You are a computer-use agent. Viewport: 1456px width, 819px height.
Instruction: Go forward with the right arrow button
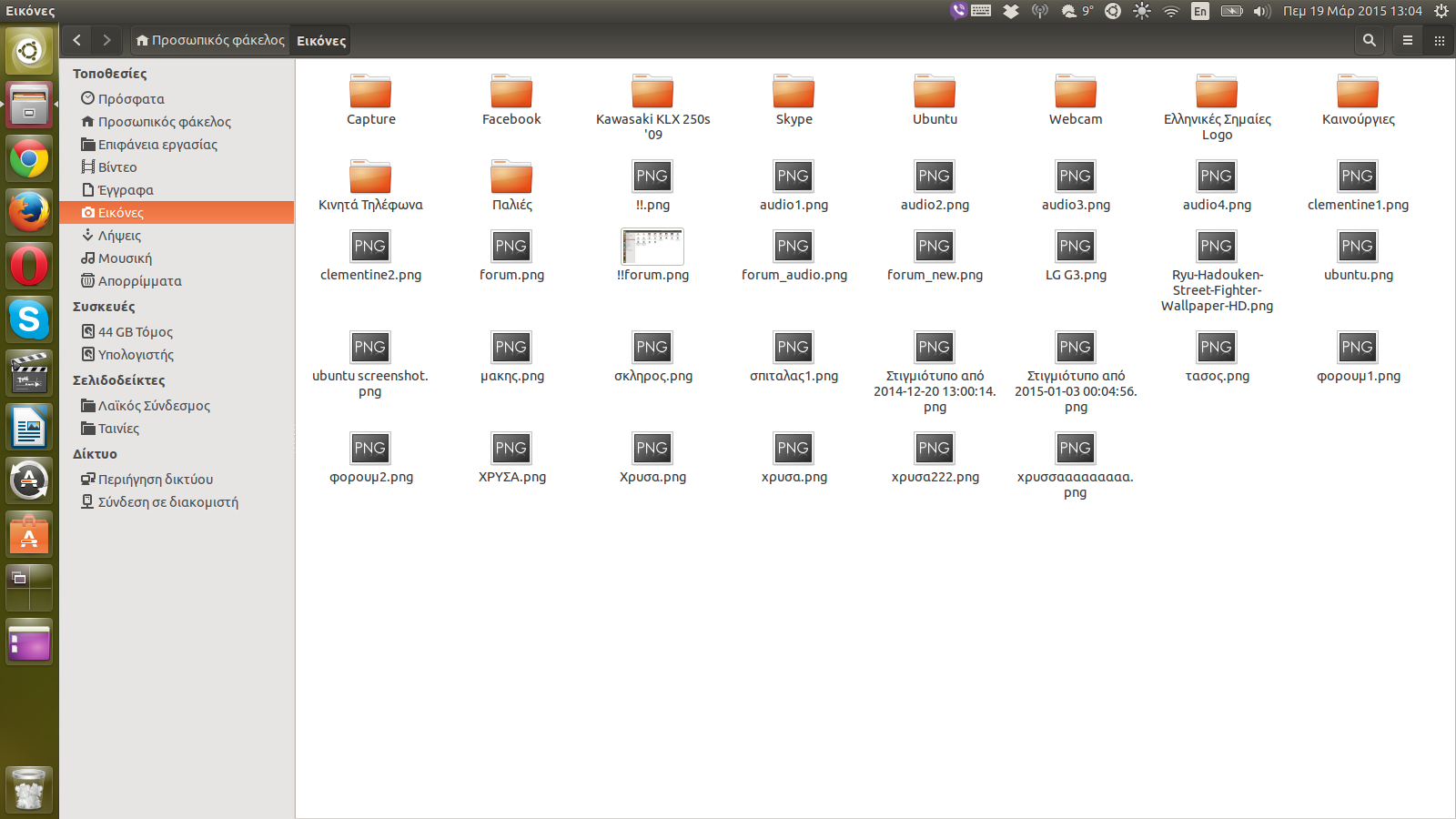click(x=106, y=40)
